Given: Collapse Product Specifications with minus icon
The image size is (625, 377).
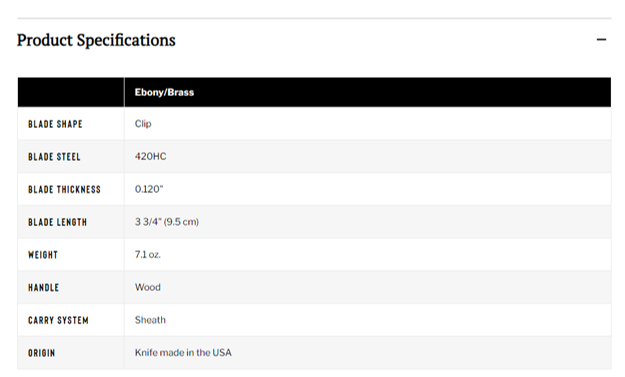Looking at the screenshot, I should [601, 39].
